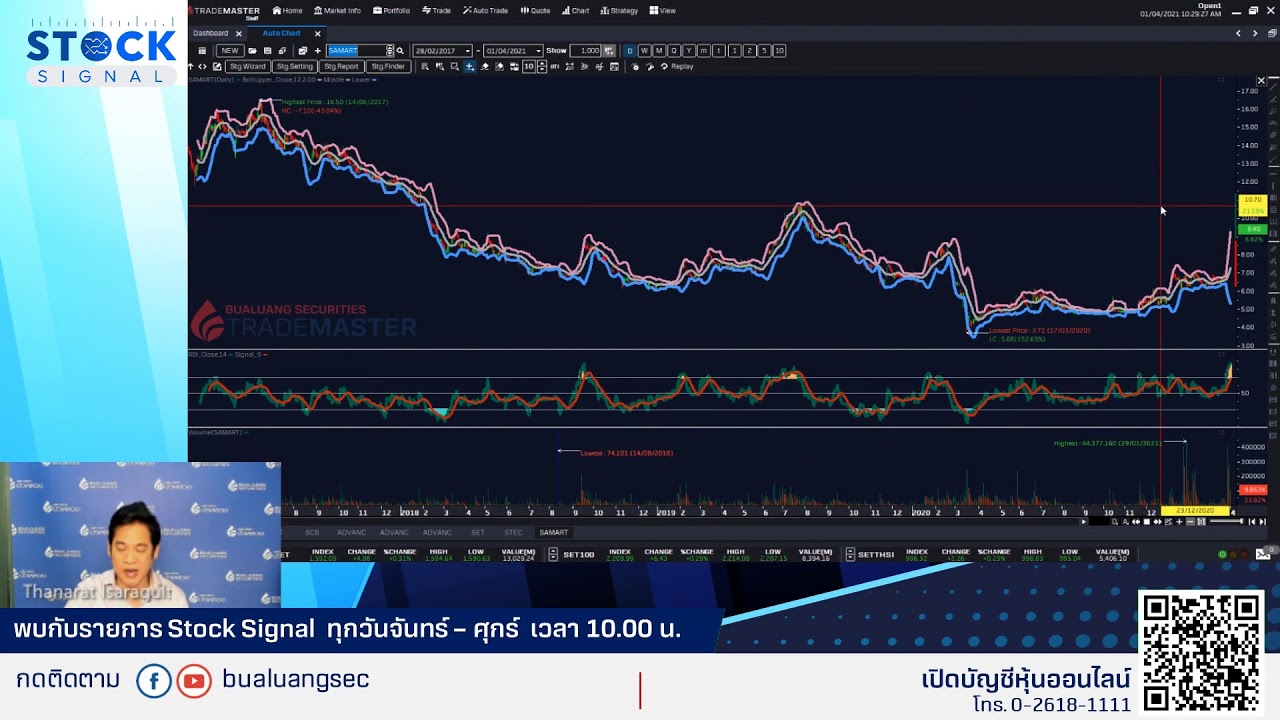Click the up arrow icon in strategy toolbar
Viewport: 1280px width, 720px height.
point(191,66)
